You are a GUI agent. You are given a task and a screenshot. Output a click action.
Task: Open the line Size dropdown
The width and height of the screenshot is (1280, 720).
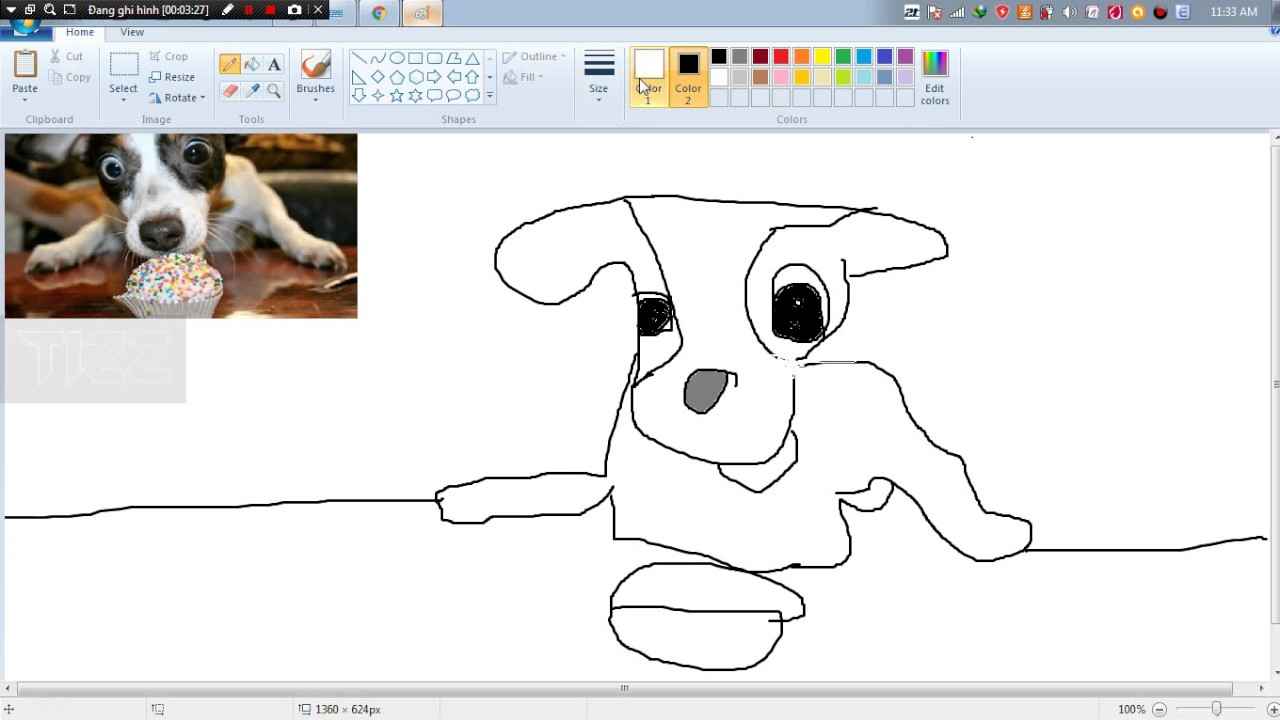coord(598,77)
